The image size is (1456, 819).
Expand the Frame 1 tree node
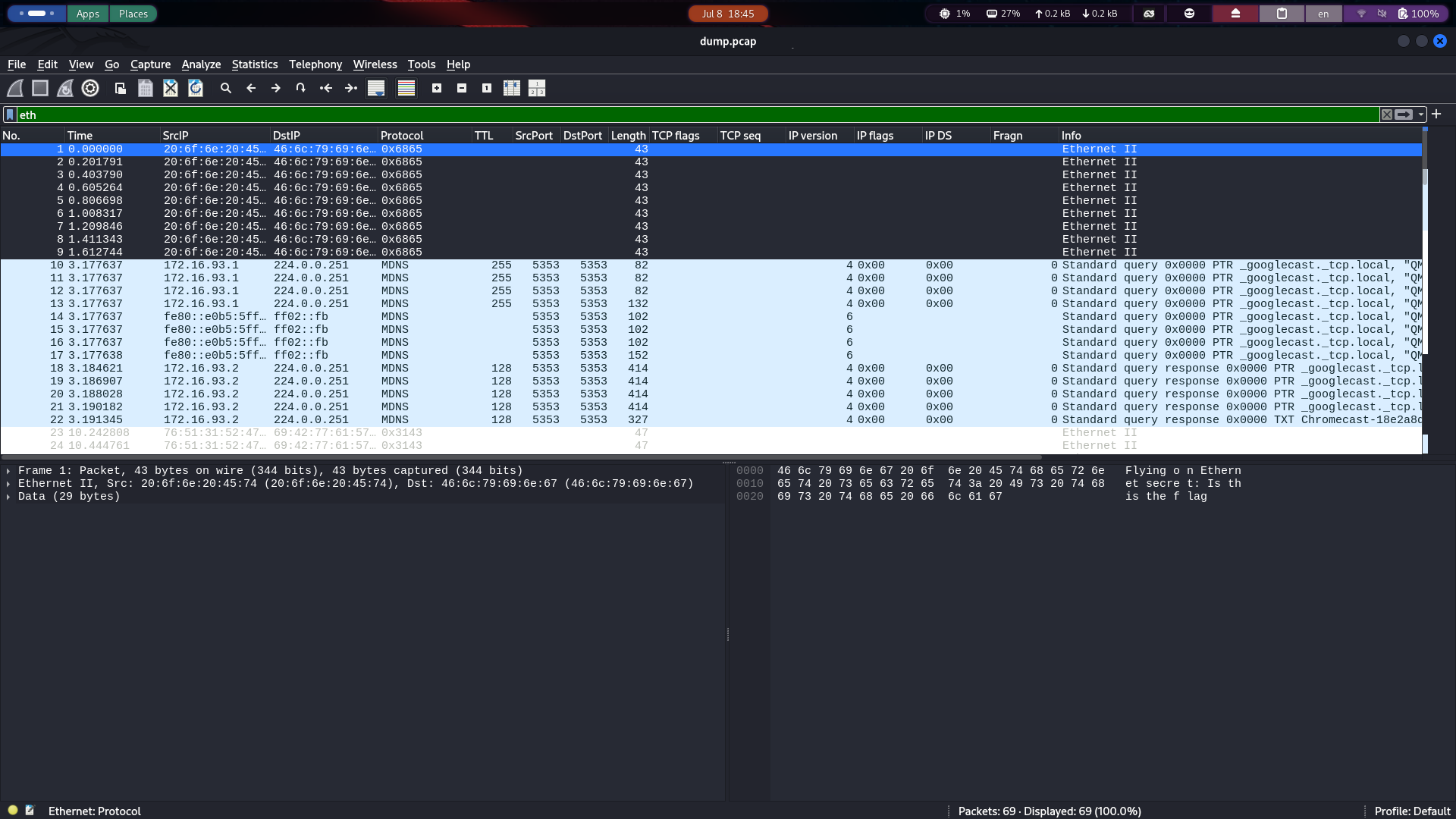8,471
